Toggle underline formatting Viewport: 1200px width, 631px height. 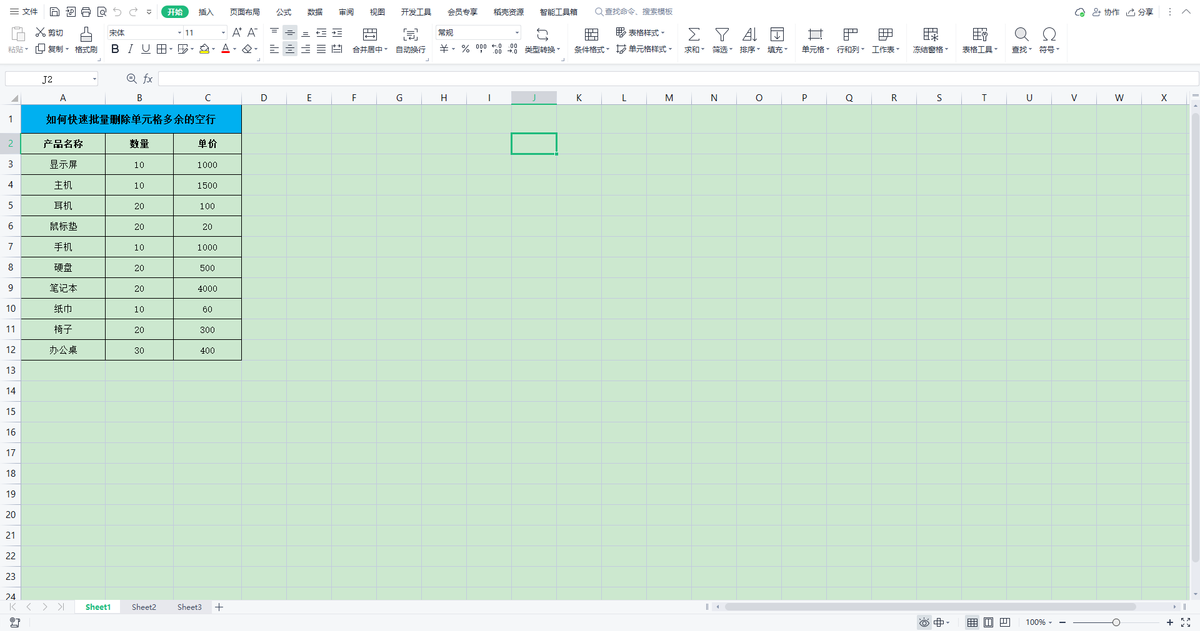(x=145, y=49)
